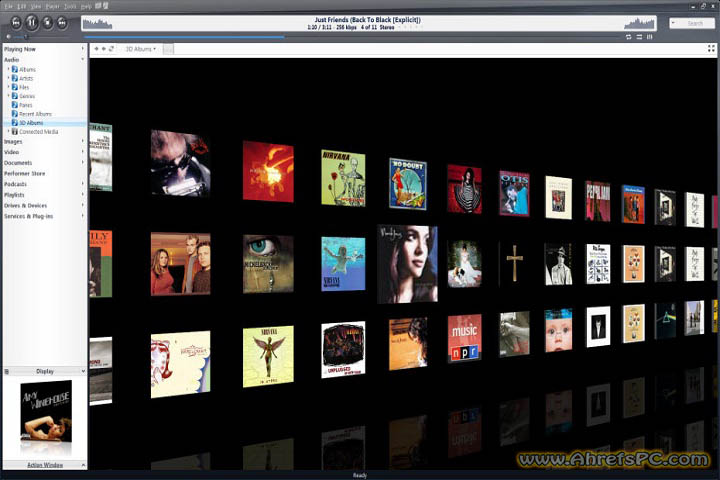Image resolution: width=720 pixels, height=480 pixels.
Task: Open the File menu
Action: pos(8,6)
